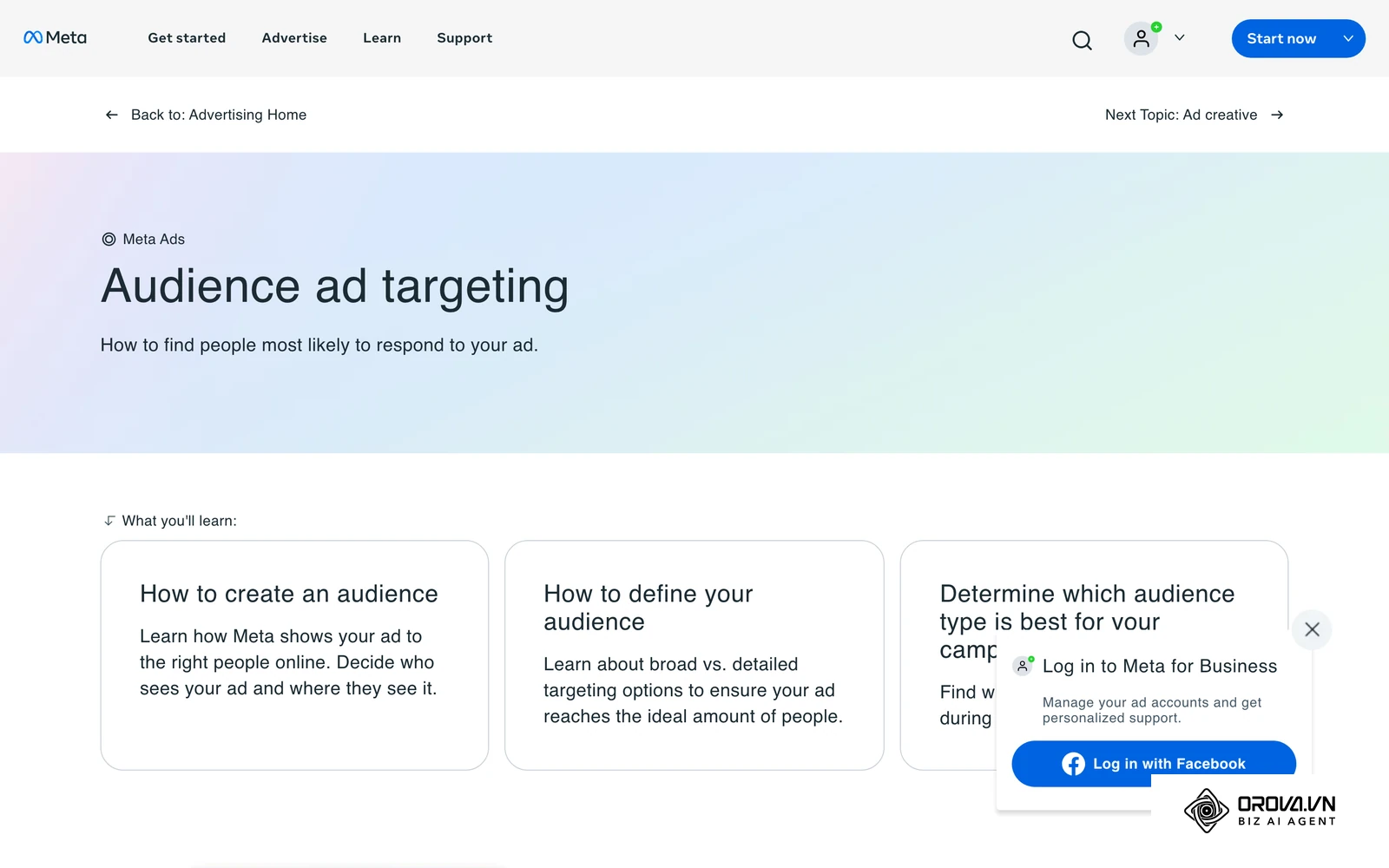This screenshot has width=1389, height=868.
Task: Expand the account chevron beside avatar
Action: [x=1180, y=38]
